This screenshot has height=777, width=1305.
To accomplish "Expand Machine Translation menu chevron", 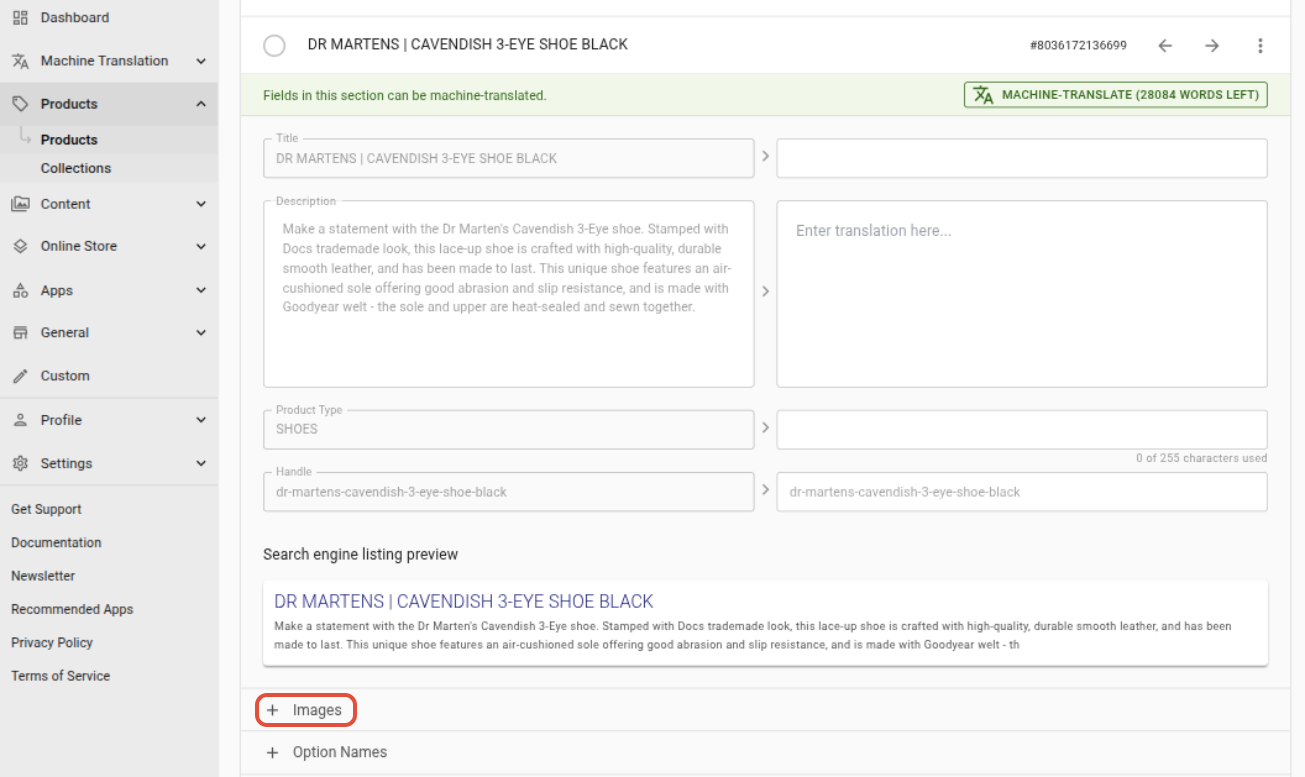I will 201,61.
